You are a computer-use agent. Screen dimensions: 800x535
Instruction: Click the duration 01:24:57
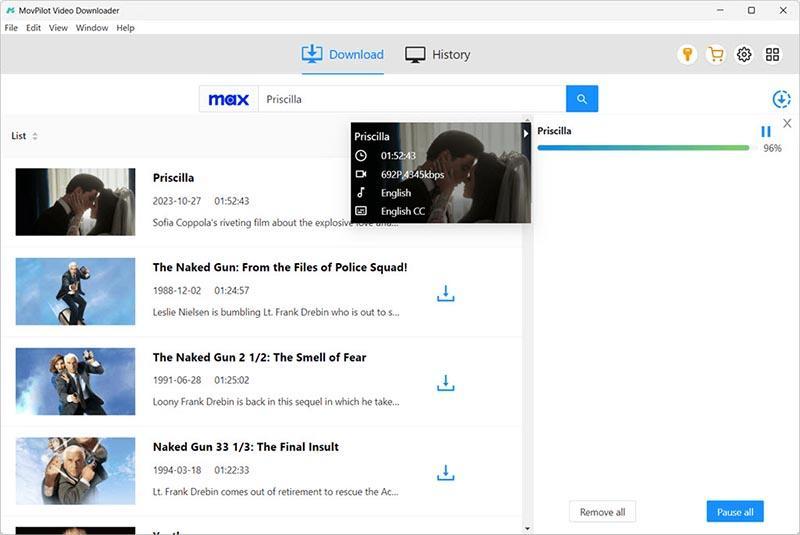232,291
